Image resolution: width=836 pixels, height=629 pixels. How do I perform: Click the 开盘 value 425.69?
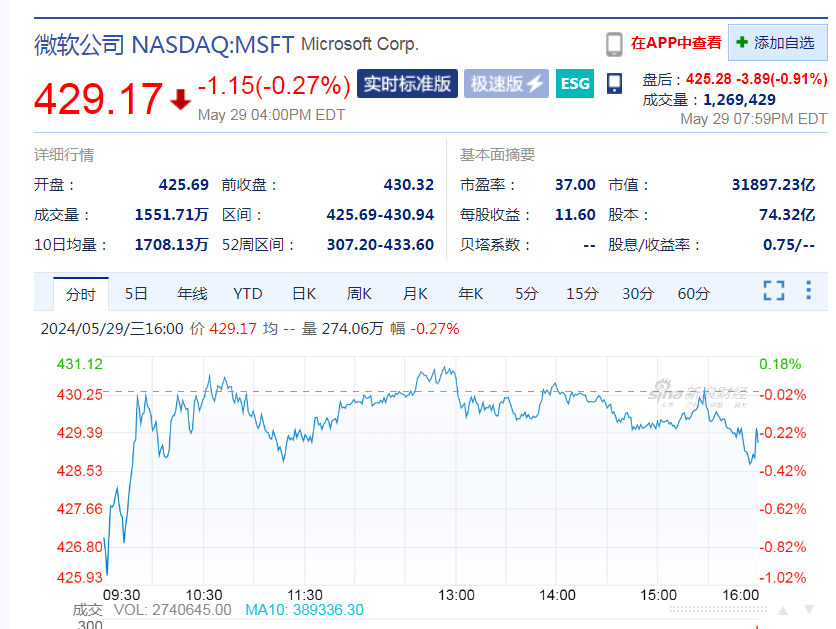click(x=183, y=185)
